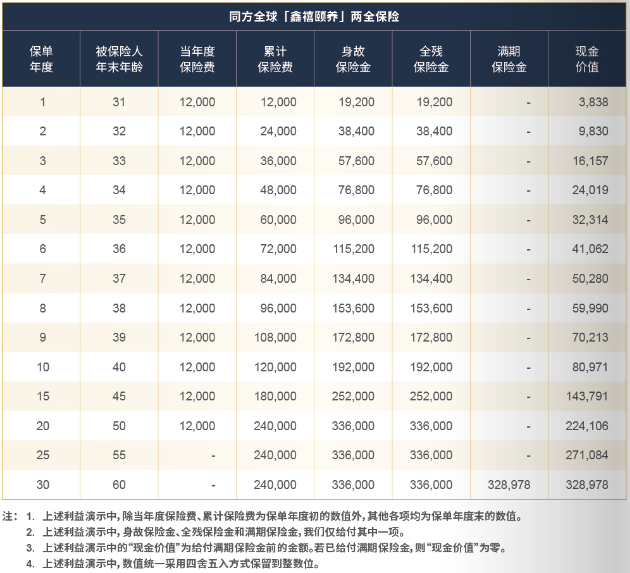Viewport: 630px width, 573px height.
Task: Select the cash value 41,062 cell
Action: tap(588, 250)
